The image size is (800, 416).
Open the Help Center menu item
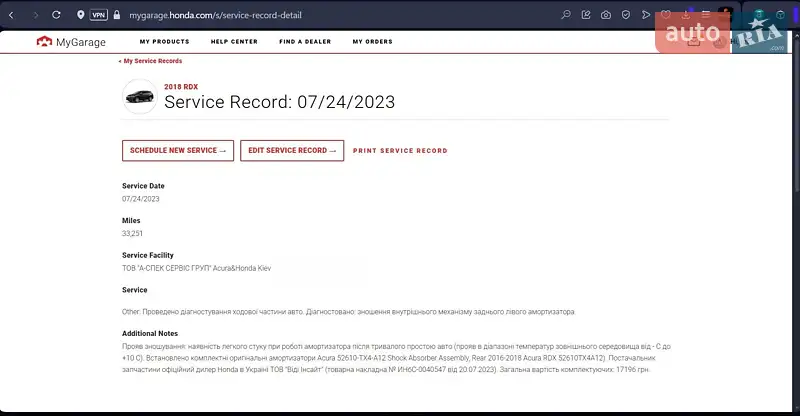[234, 42]
